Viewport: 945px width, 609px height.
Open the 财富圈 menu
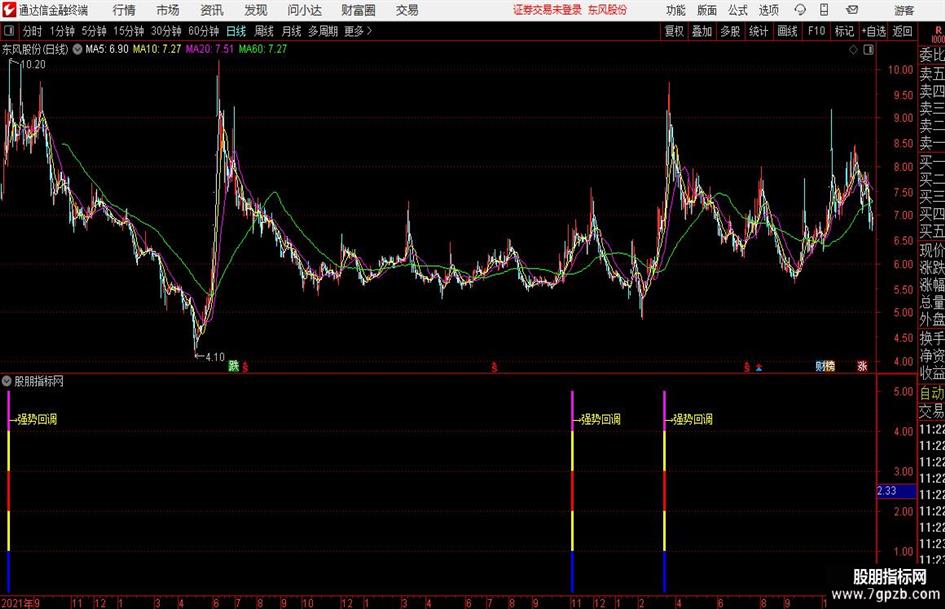click(x=358, y=10)
